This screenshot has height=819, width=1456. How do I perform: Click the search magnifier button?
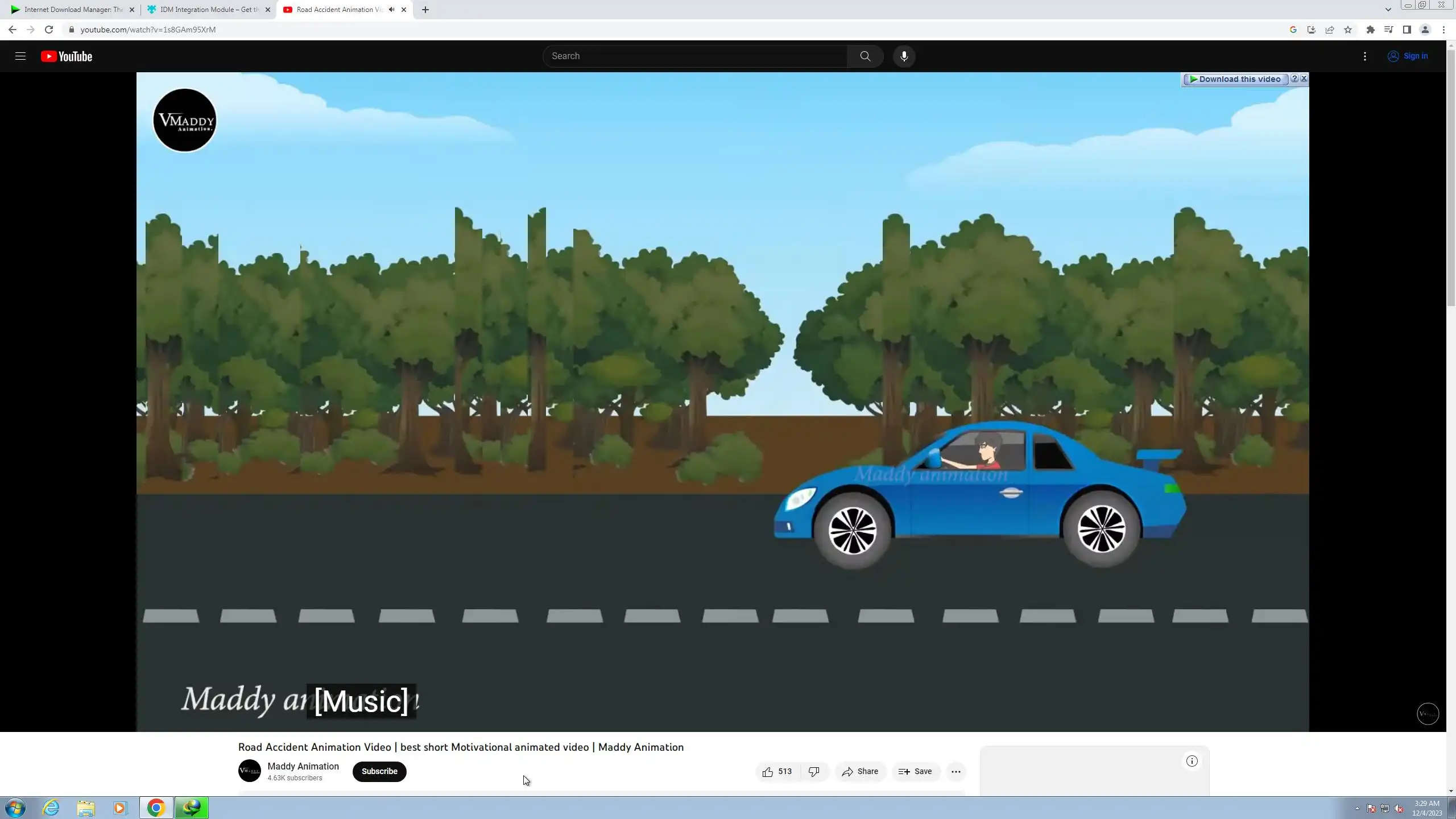tap(865, 56)
